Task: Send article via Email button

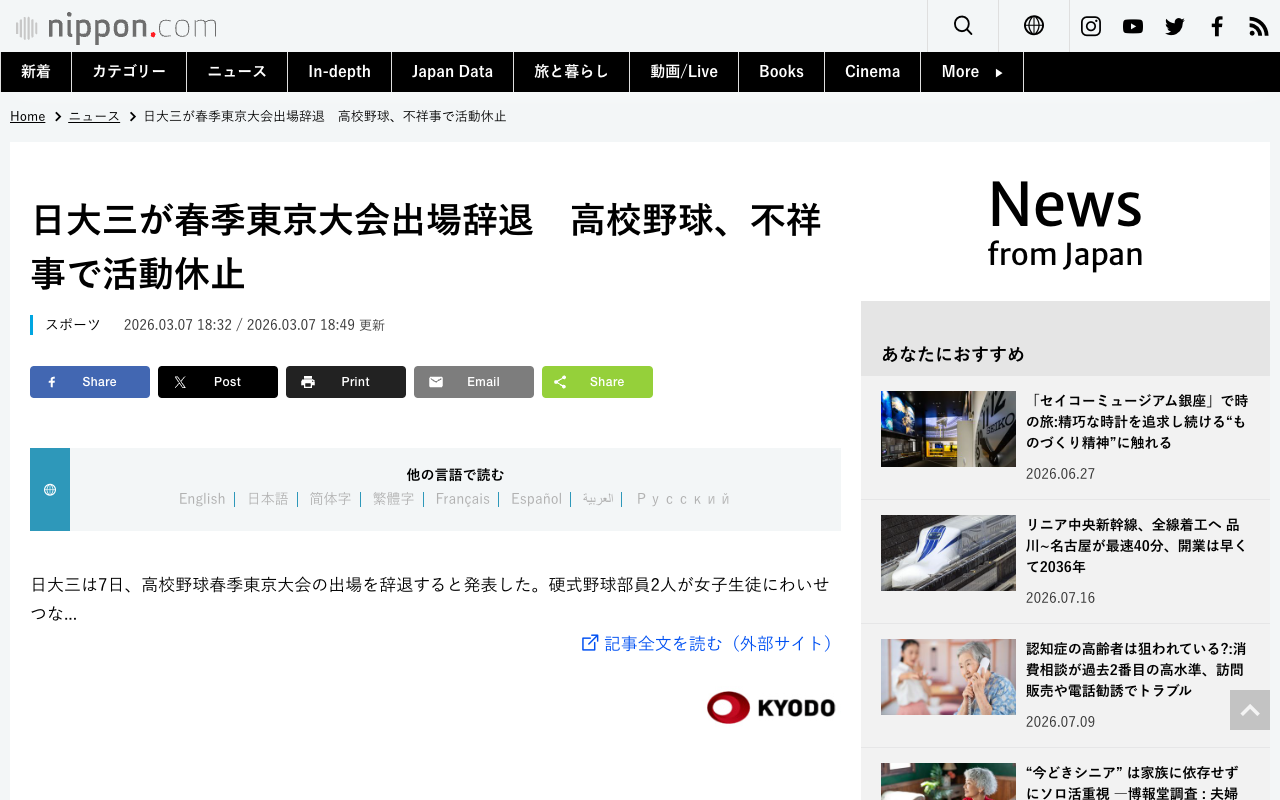Action: pyautogui.click(x=474, y=382)
